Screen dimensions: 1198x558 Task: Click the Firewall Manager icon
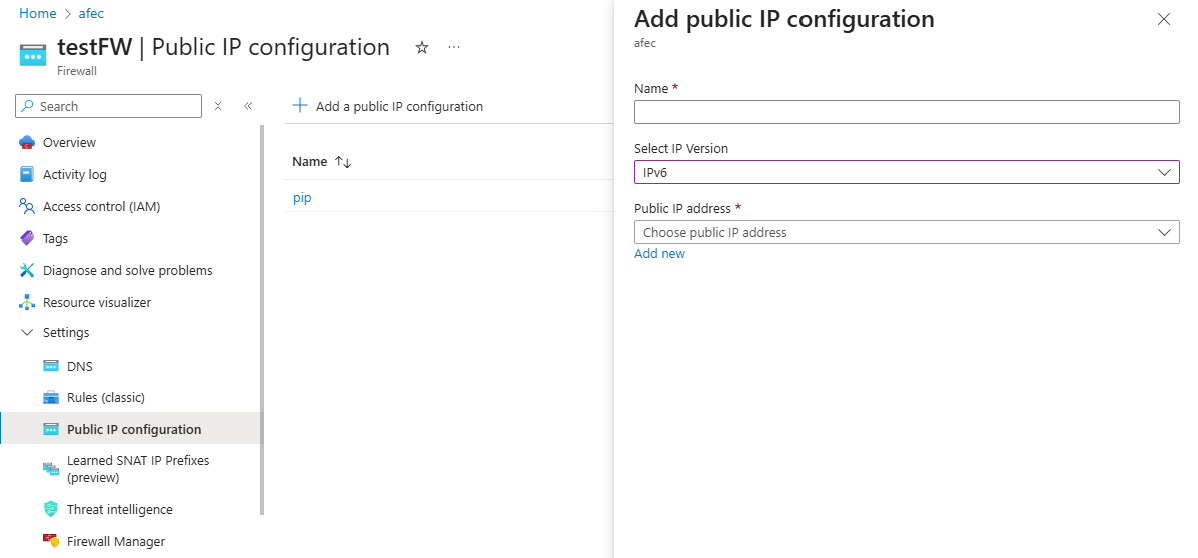(51, 541)
